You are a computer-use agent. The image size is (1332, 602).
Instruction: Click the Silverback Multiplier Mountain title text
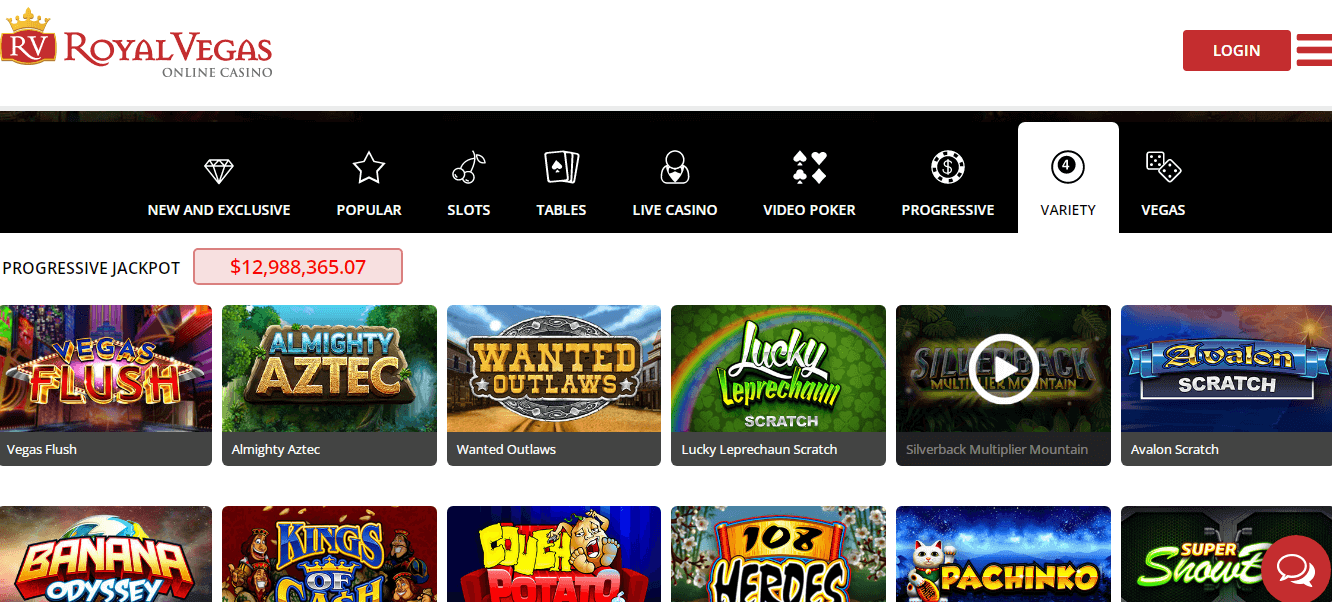pyautogui.click(x=997, y=449)
